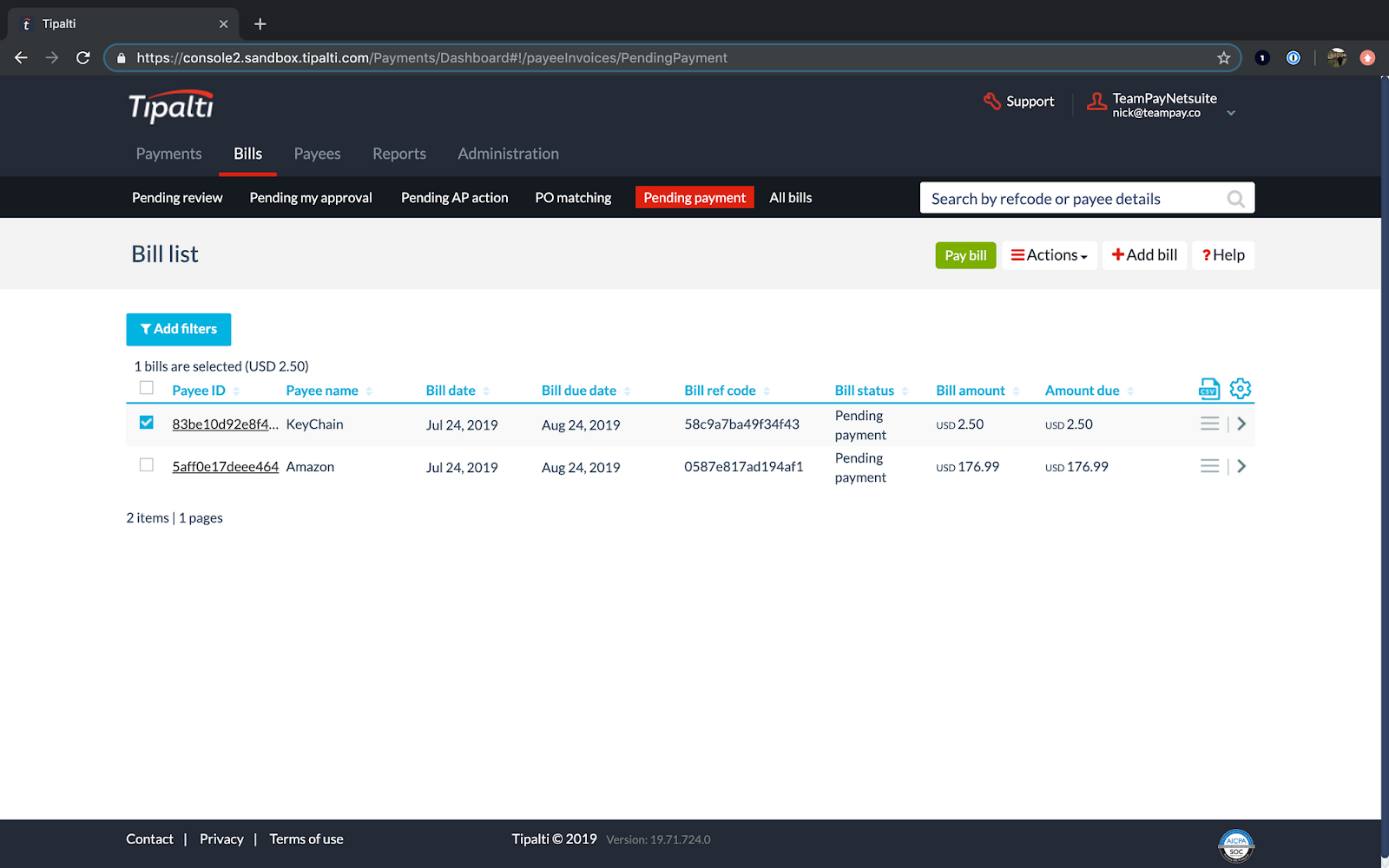Viewport: 1389px width, 868px height.
Task: Open the Administration menu
Action: coord(508,154)
